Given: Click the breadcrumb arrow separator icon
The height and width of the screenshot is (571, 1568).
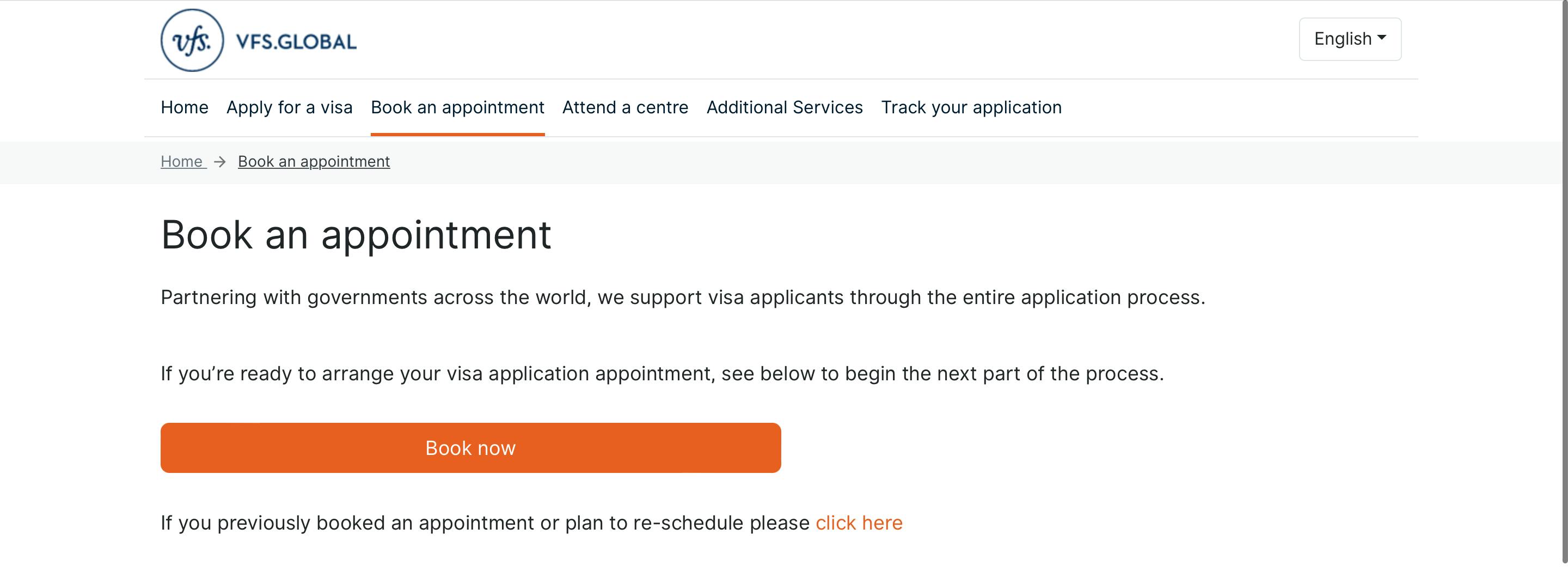Looking at the screenshot, I should pos(220,161).
